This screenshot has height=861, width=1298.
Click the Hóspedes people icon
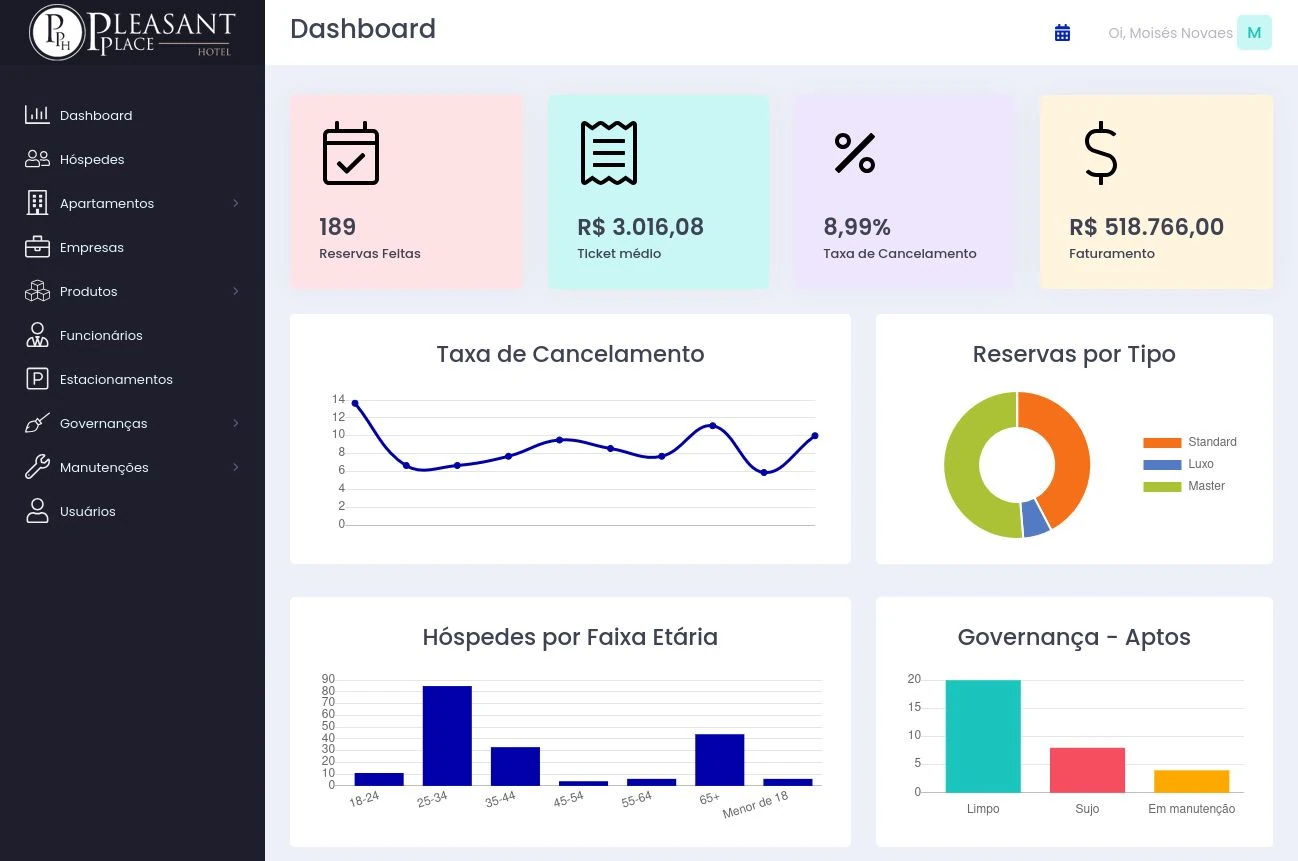37,159
